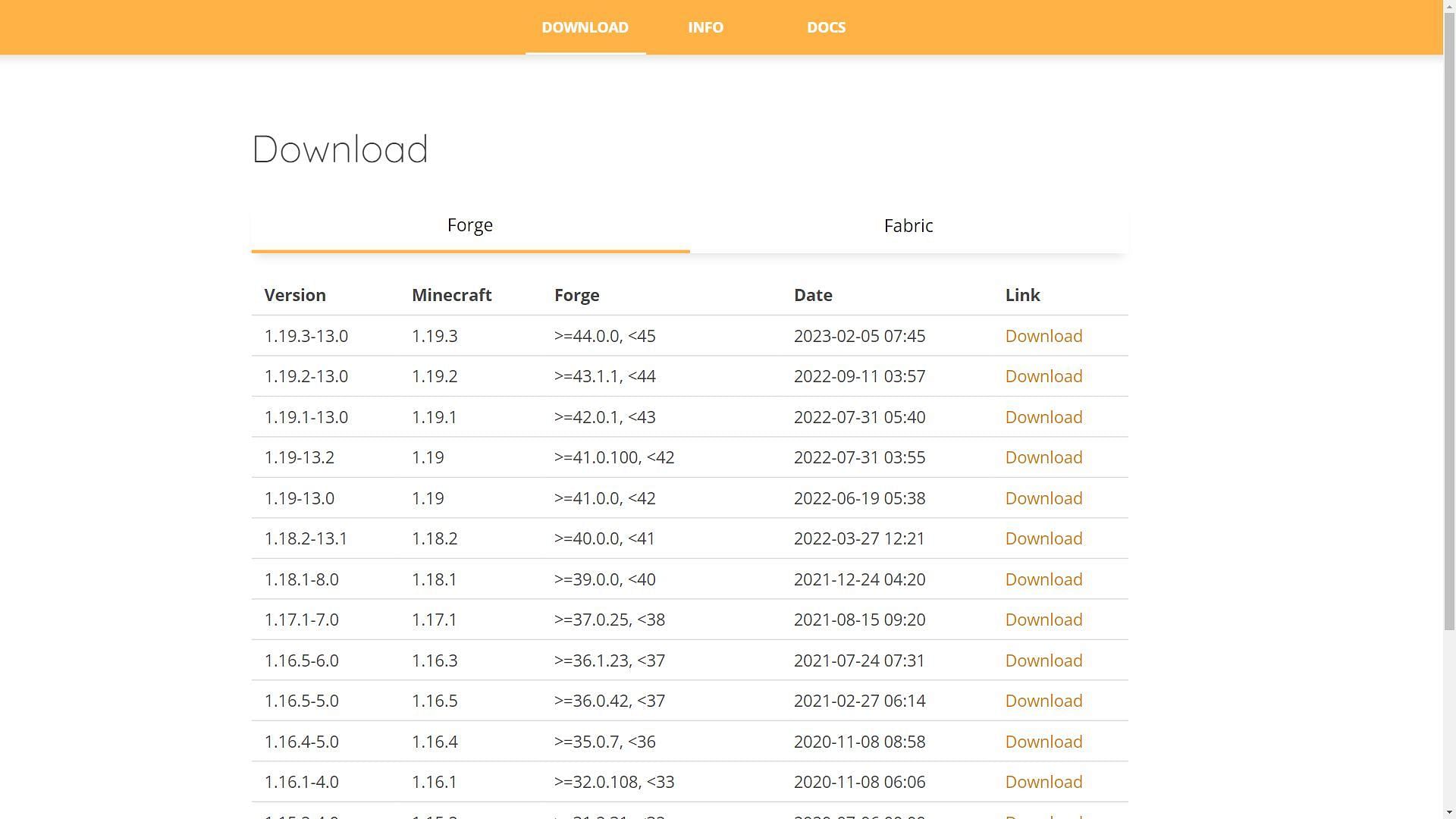This screenshot has height=819, width=1456.
Task: Select Download for version 1.19-13.2
Action: coord(1044,457)
